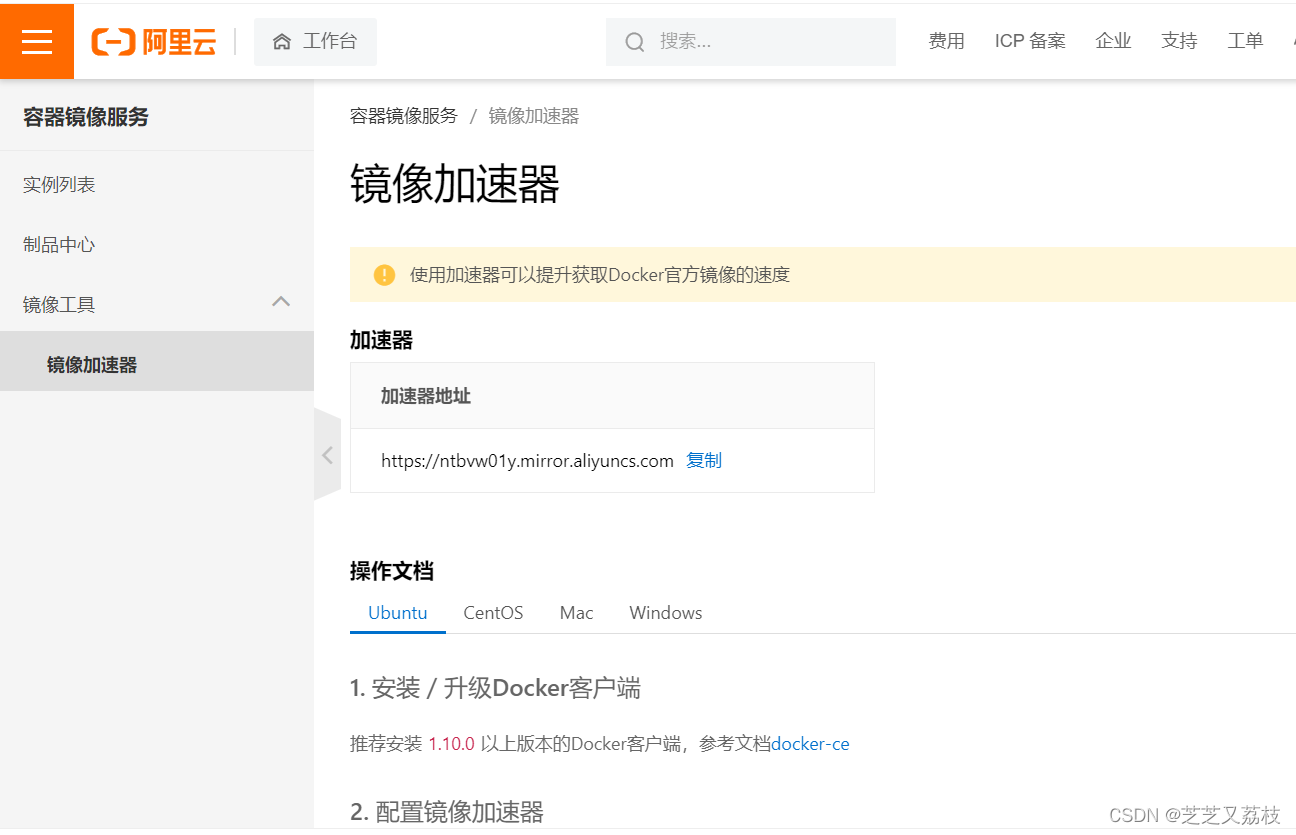Click the 镜像加速器 page heading
This screenshot has width=1296, height=835.
(x=455, y=184)
